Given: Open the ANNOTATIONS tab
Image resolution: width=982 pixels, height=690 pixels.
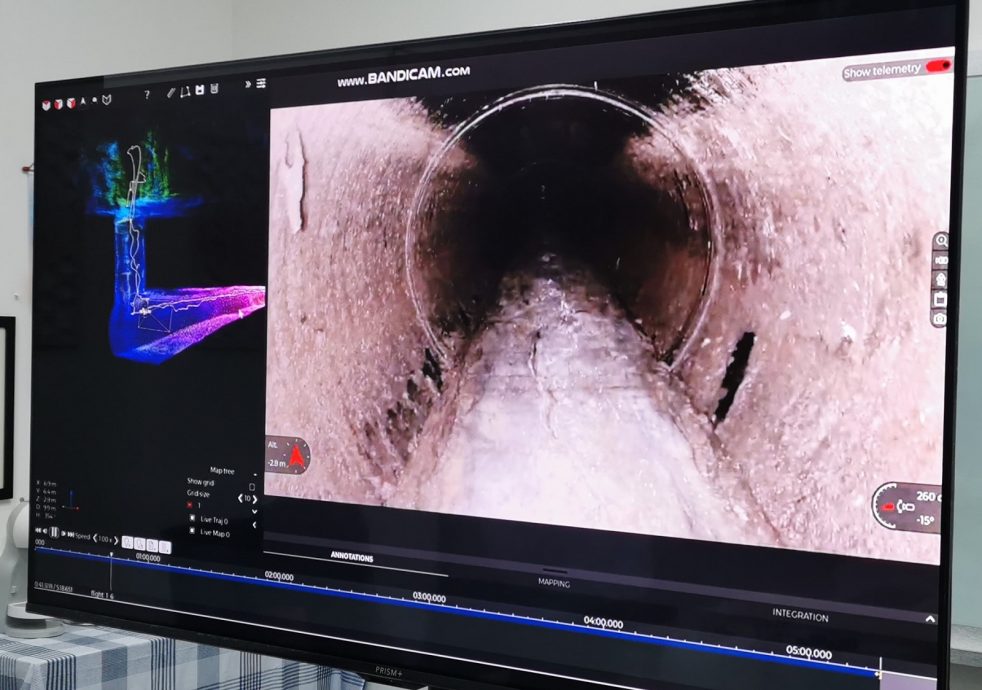Looking at the screenshot, I should (352, 558).
